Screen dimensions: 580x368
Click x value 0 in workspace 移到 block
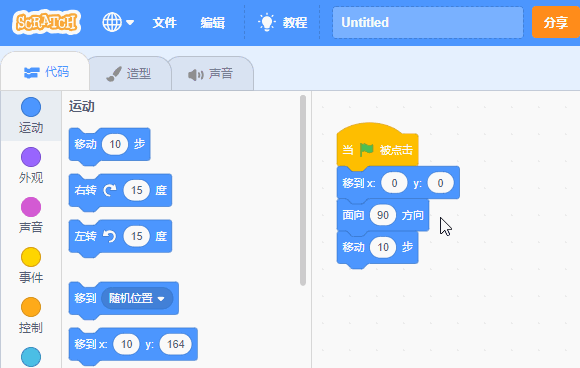point(394,183)
